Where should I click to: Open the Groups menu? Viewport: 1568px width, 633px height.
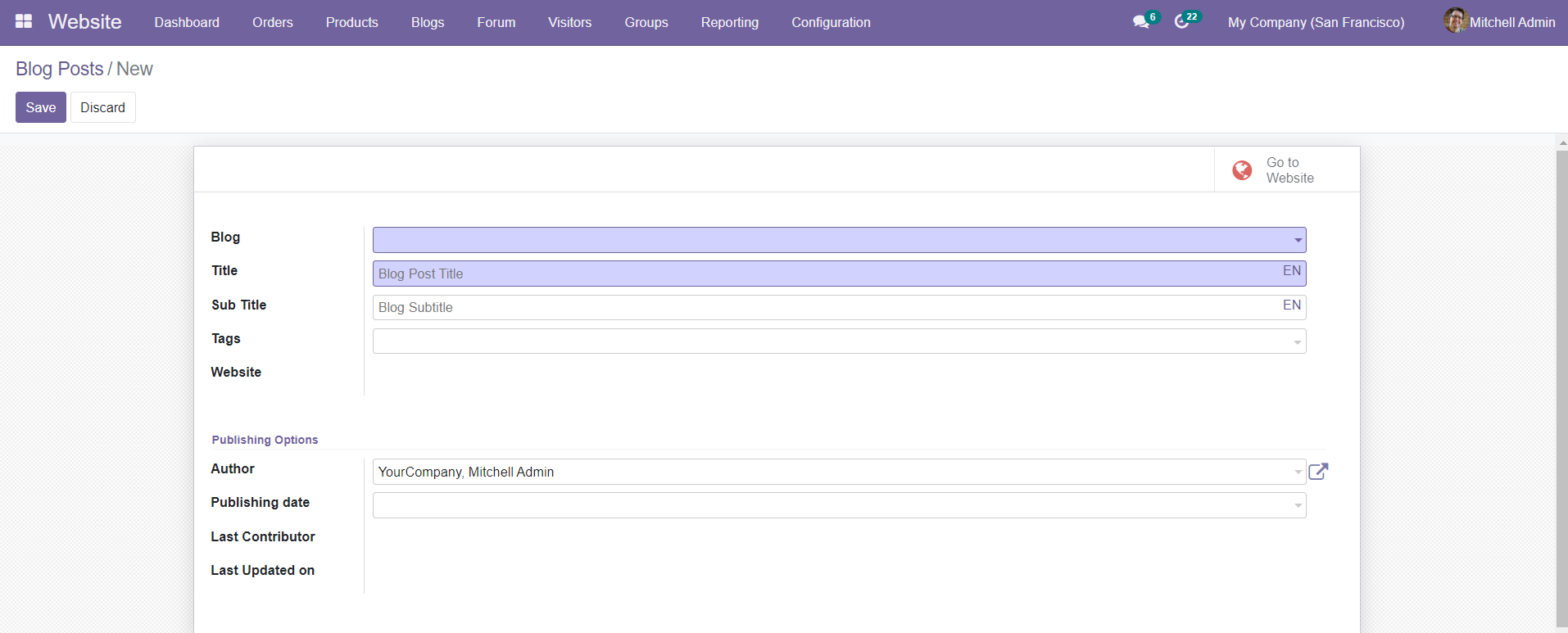(646, 22)
